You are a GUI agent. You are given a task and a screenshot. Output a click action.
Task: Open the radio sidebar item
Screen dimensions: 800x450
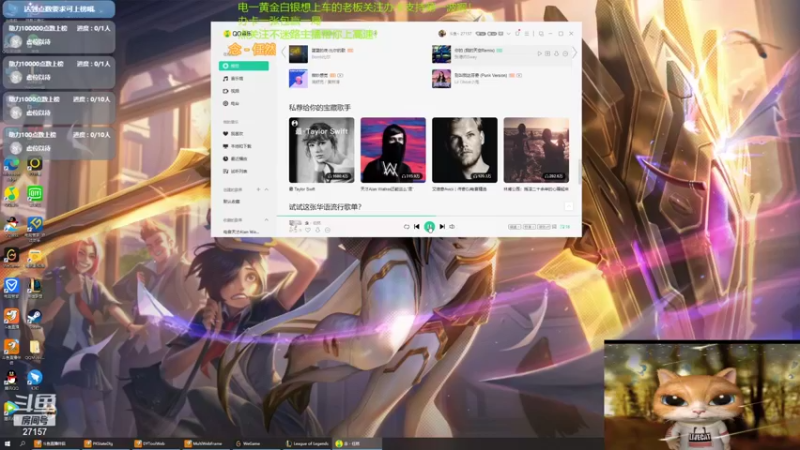click(231, 103)
